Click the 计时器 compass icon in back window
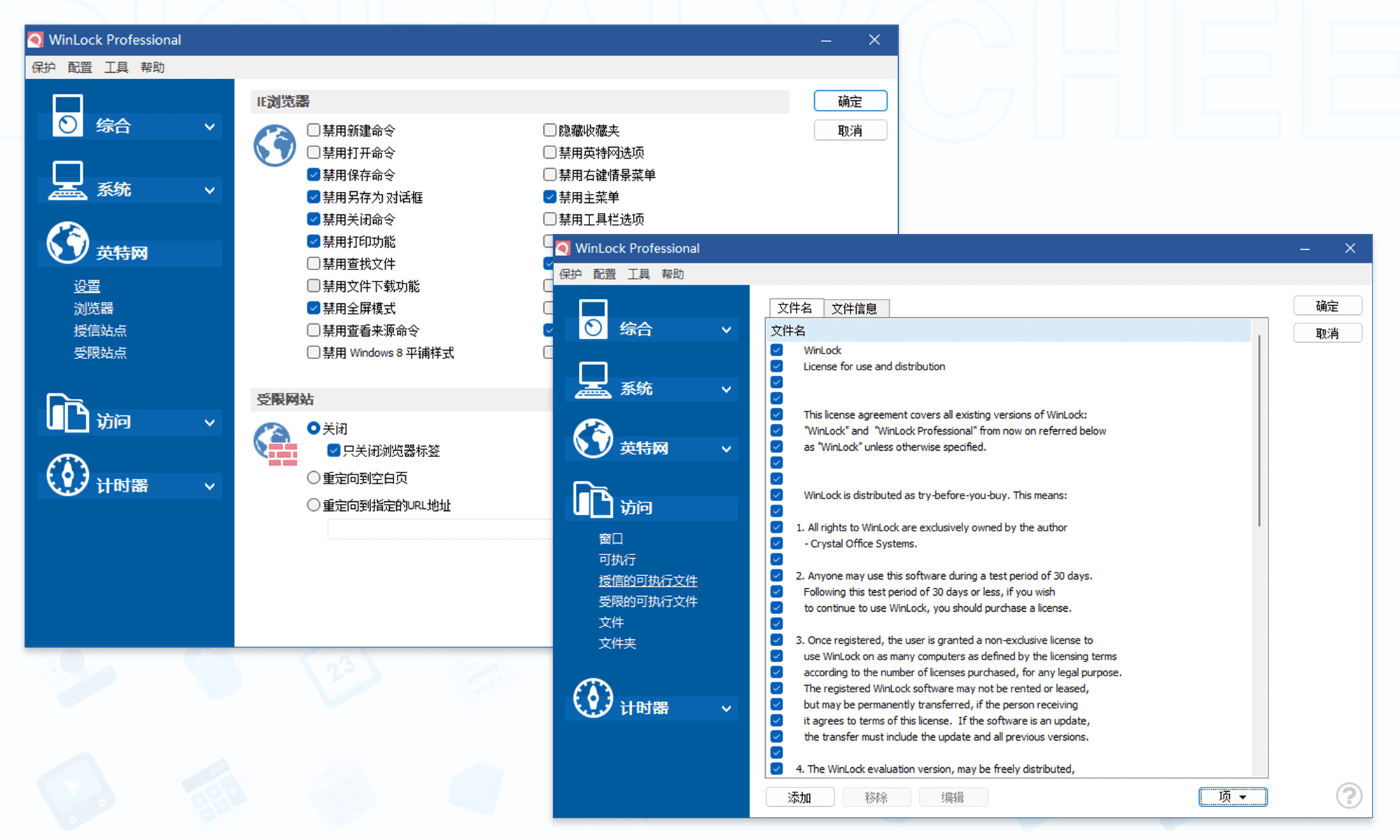Viewport: 1400px width, 840px height. 67,475
